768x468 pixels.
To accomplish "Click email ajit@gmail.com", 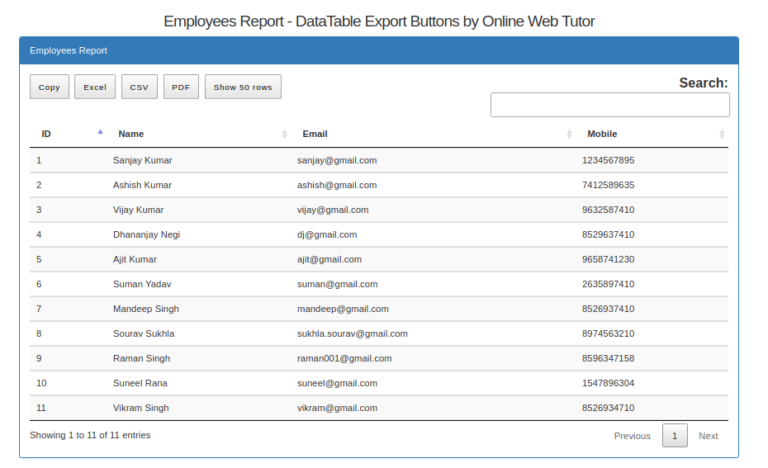I will tap(329, 259).
